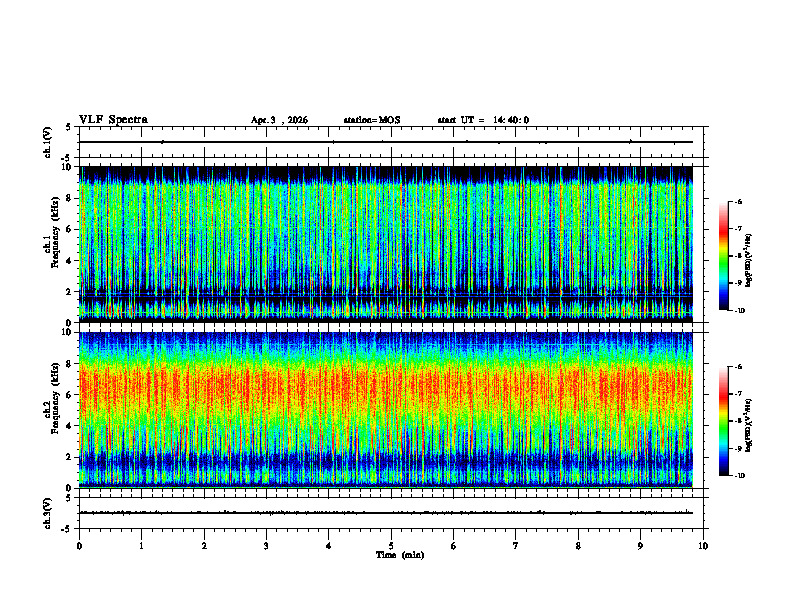
Task: Click the time axis tick label "5"
Action: coord(391,546)
